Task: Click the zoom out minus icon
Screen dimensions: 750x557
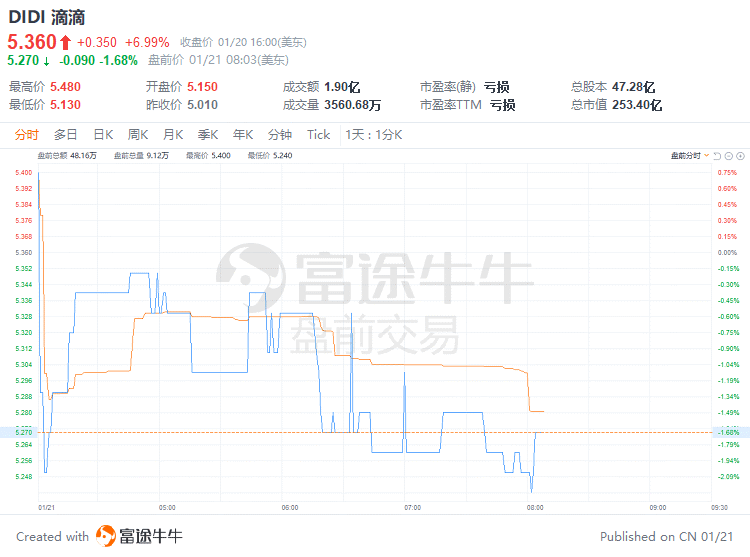Action: tap(729, 156)
